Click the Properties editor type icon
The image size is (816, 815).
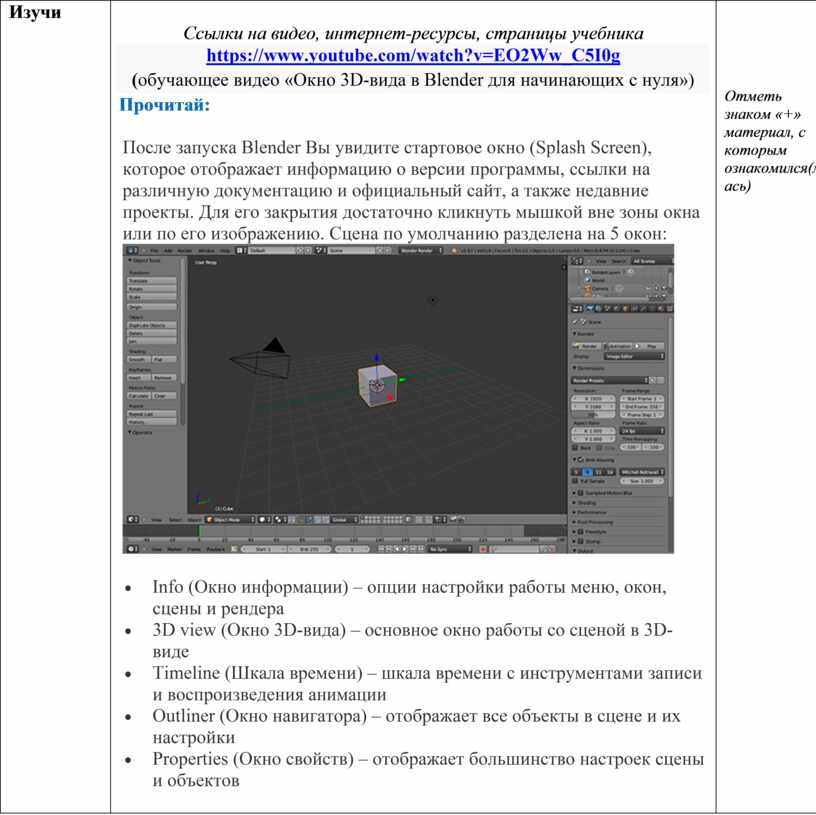(577, 309)
